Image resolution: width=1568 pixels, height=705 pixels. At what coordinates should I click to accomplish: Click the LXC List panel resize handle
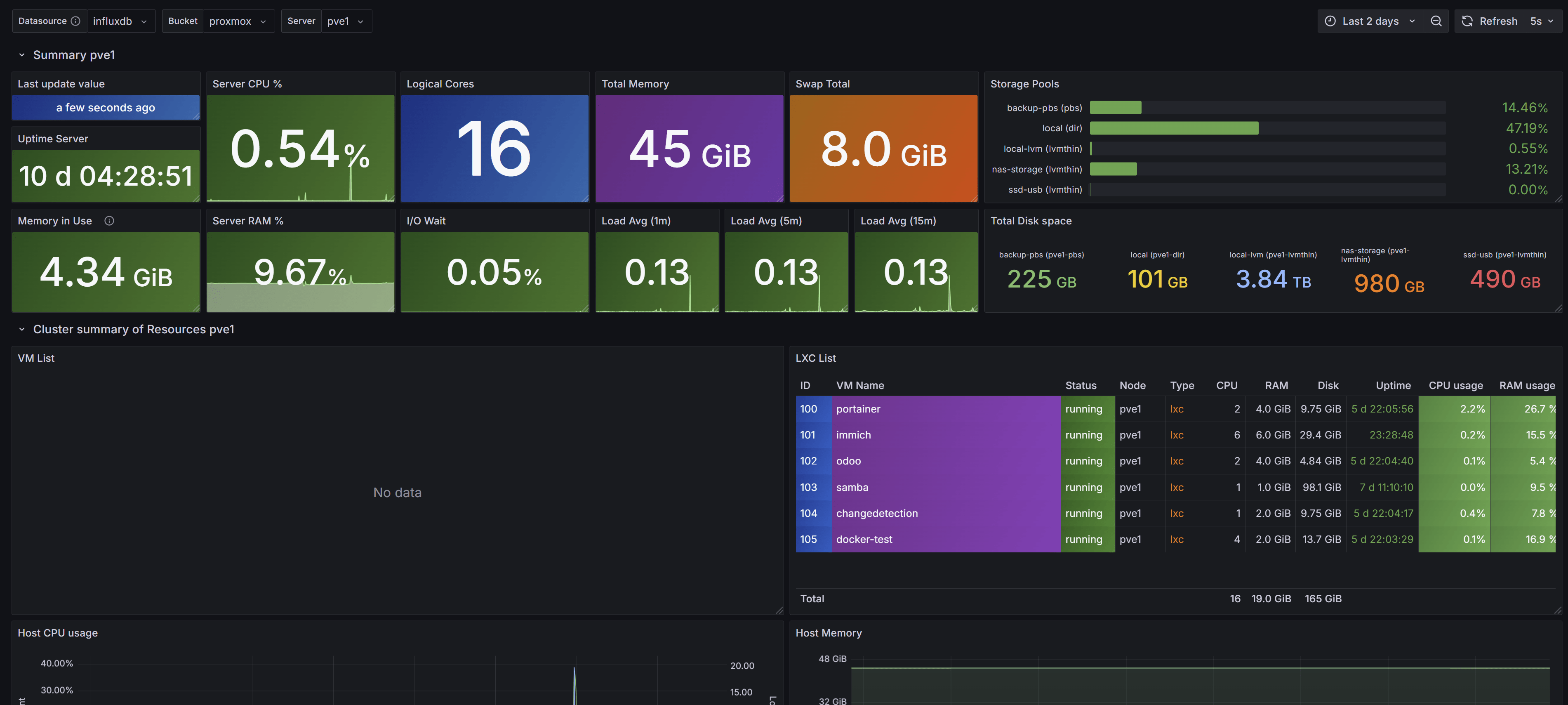1558,610
